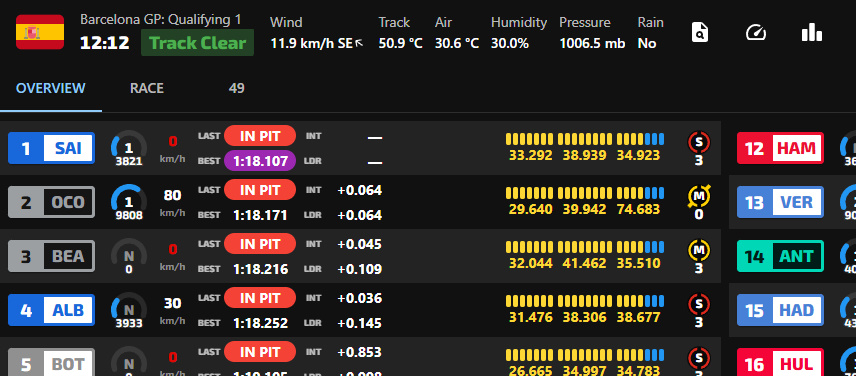Screen dimensions: 856x376
Task: Click ALB's best lap time 1:18.252
Action: tap(260, 323)
